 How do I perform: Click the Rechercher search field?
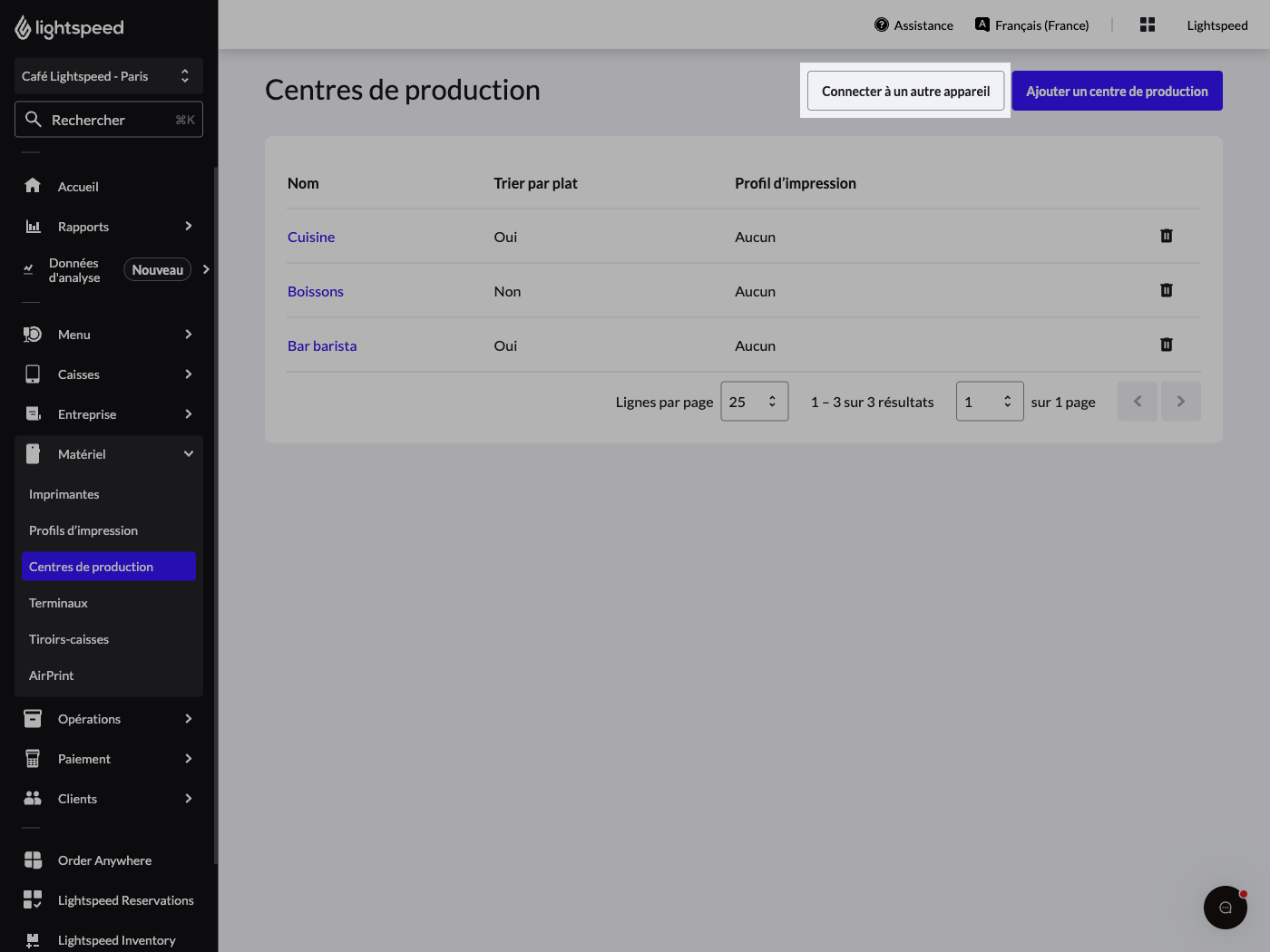(109, 120)
